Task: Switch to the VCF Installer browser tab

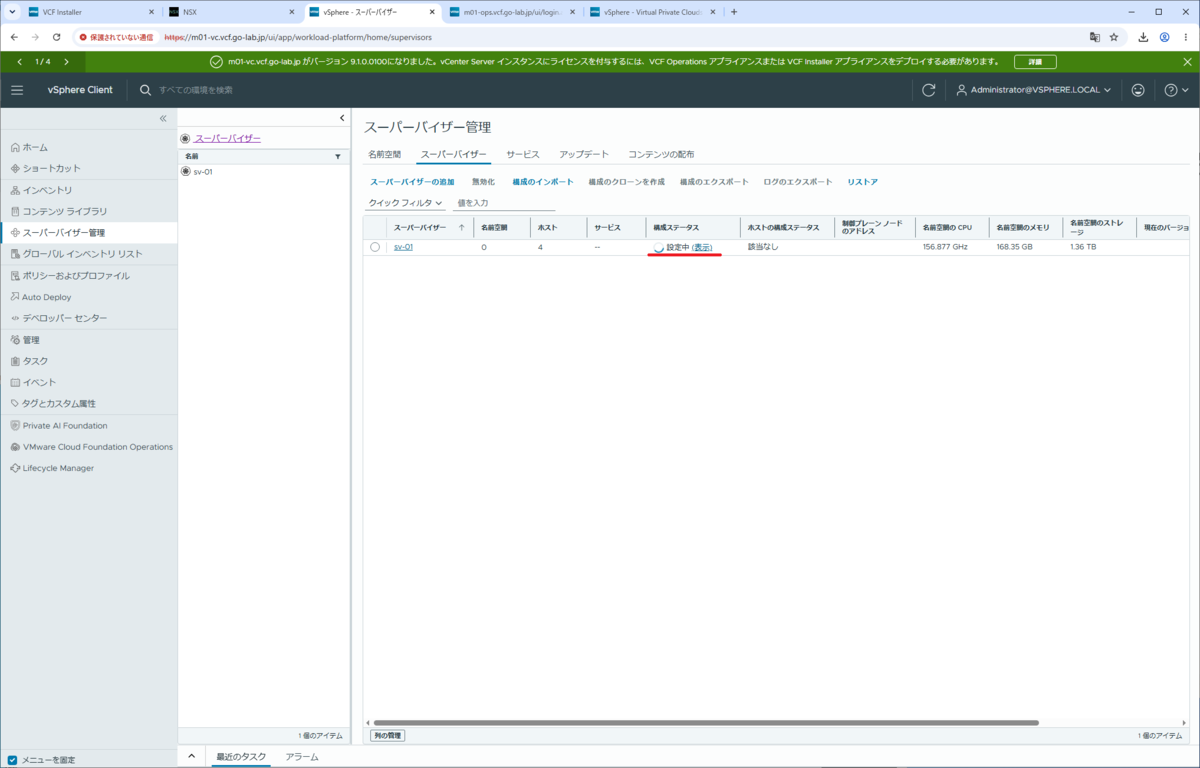Action: coord(90,12)
